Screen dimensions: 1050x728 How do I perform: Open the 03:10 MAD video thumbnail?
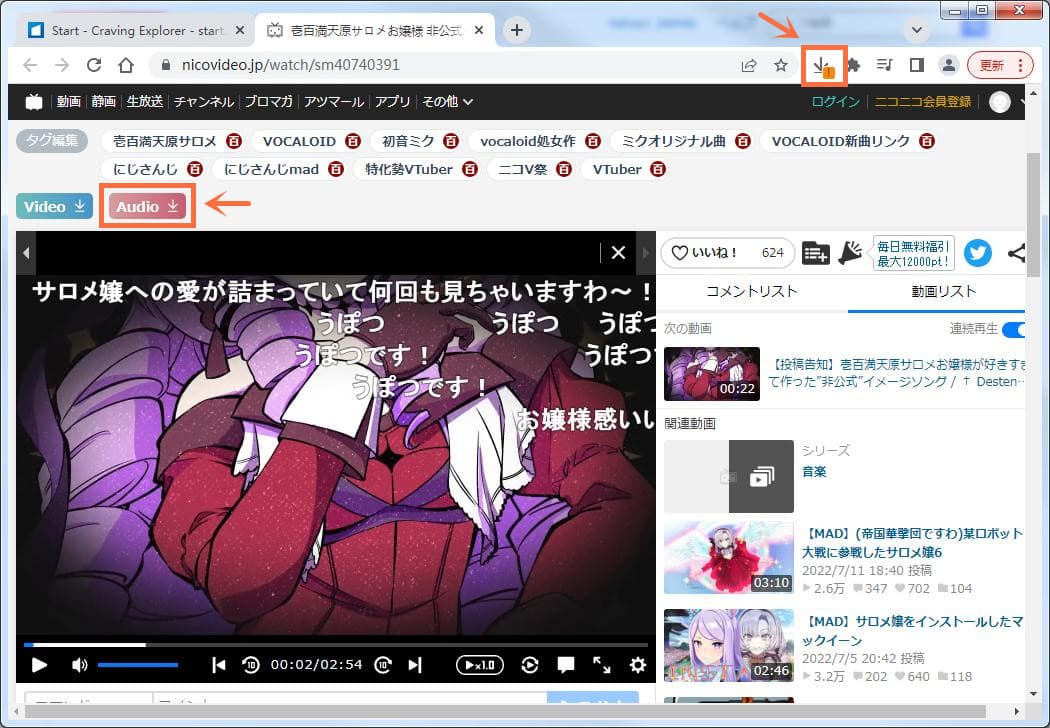(729, 558)
